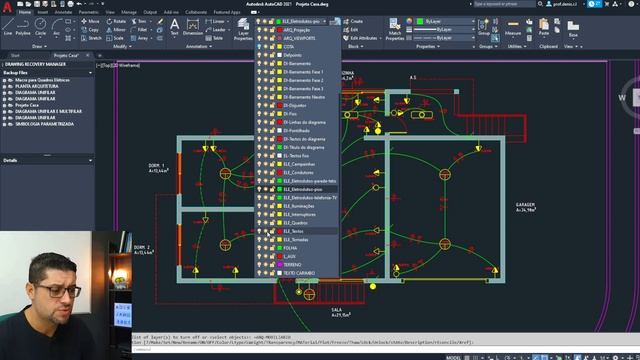Click the Group tool

pyautogui.click(x=484, y=28)
